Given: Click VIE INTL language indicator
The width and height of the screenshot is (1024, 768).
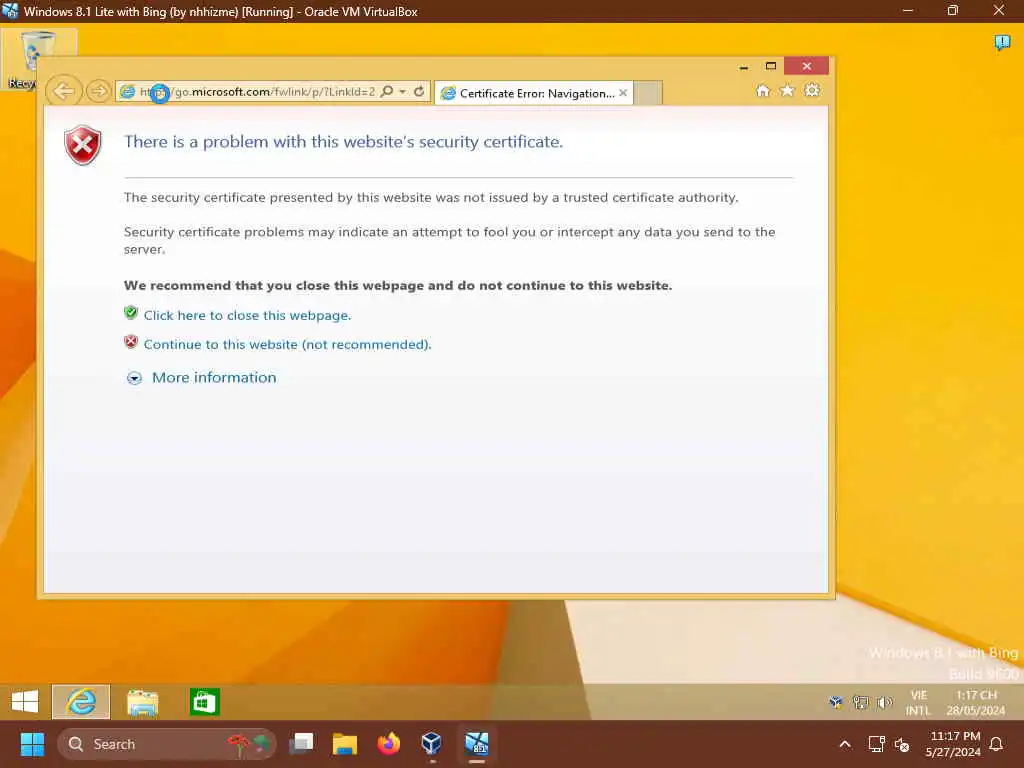Looking at the screenshot, I should click(x=918, y=703).
